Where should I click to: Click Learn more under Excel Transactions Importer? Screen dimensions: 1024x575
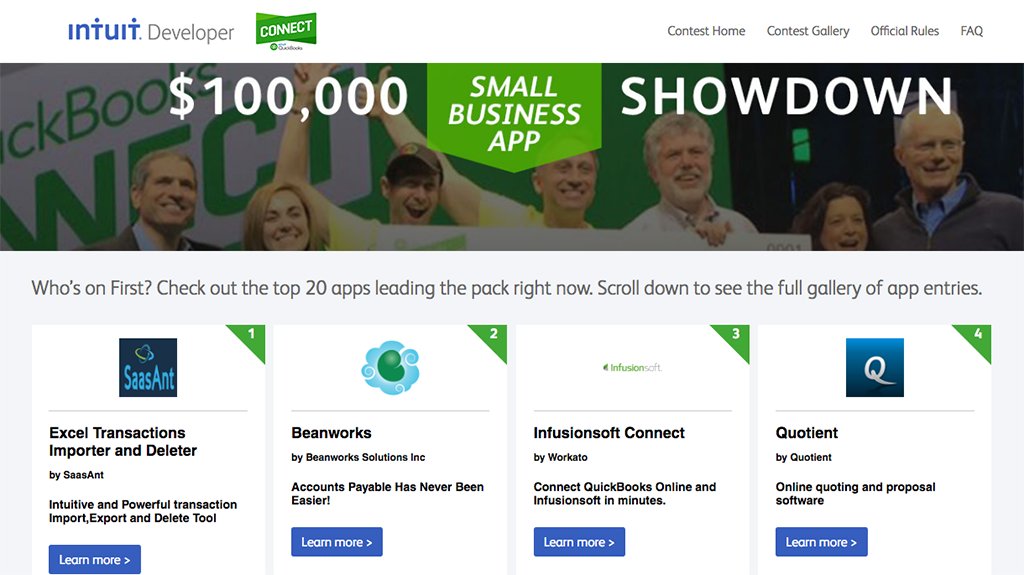[95, 559]
